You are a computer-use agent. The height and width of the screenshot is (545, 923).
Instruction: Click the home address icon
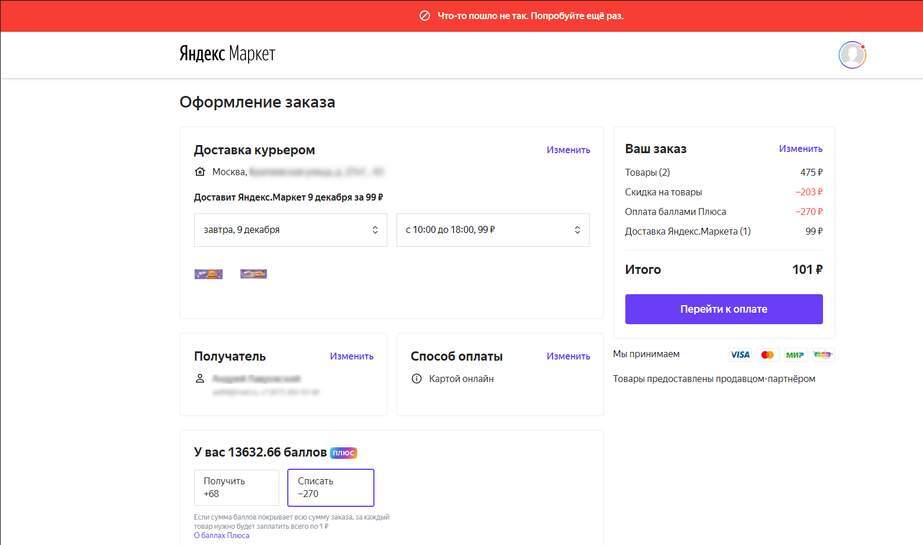(200, 172)
